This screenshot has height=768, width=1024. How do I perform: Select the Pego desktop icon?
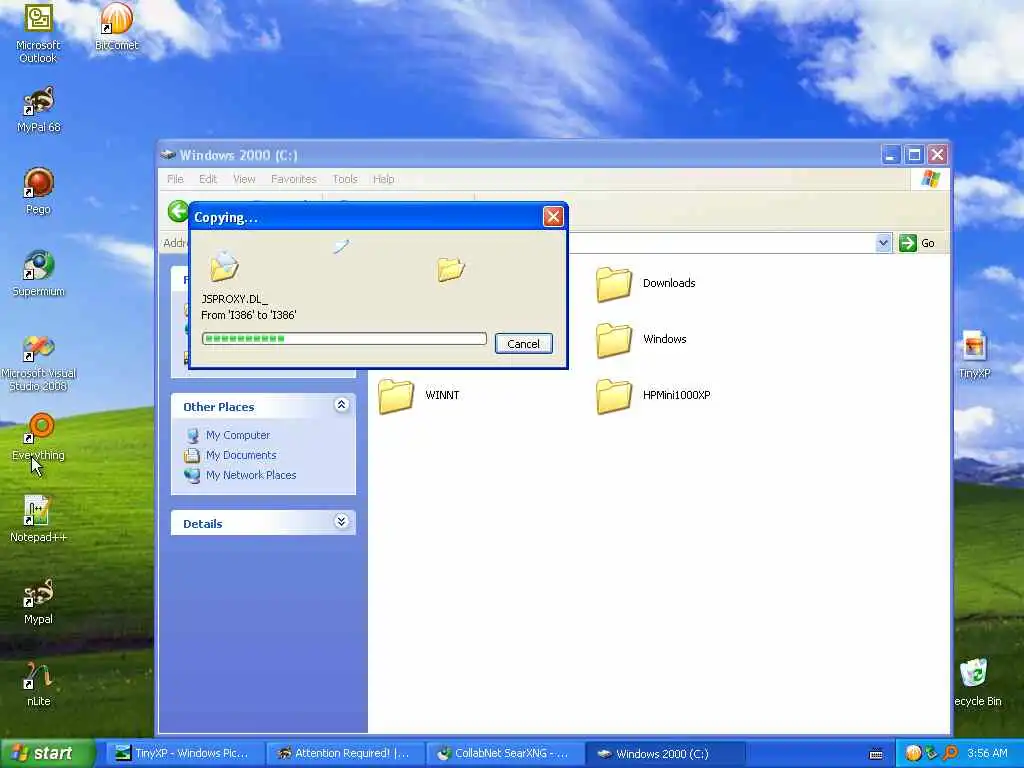point(38,191)
